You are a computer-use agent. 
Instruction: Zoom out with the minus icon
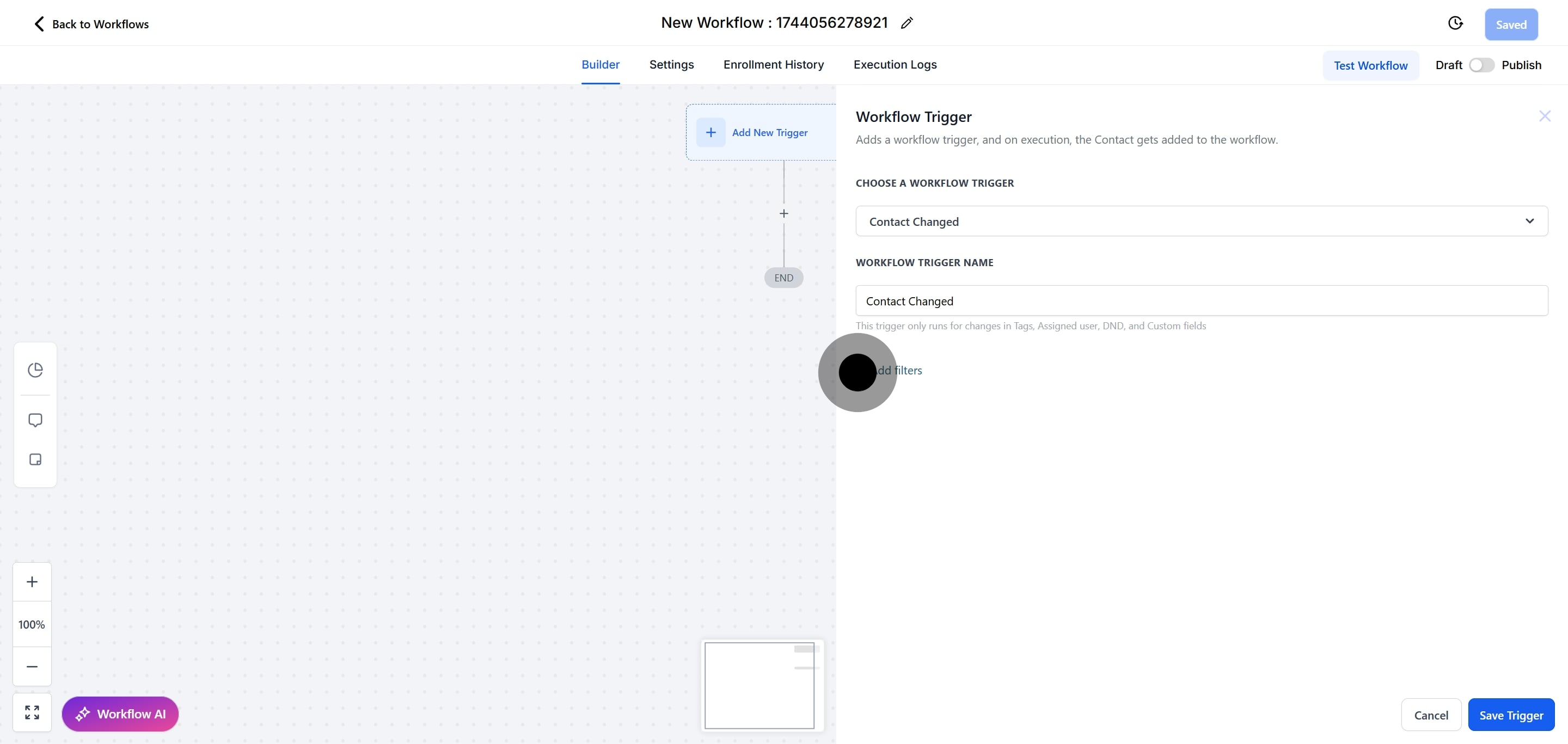[32, 666]
